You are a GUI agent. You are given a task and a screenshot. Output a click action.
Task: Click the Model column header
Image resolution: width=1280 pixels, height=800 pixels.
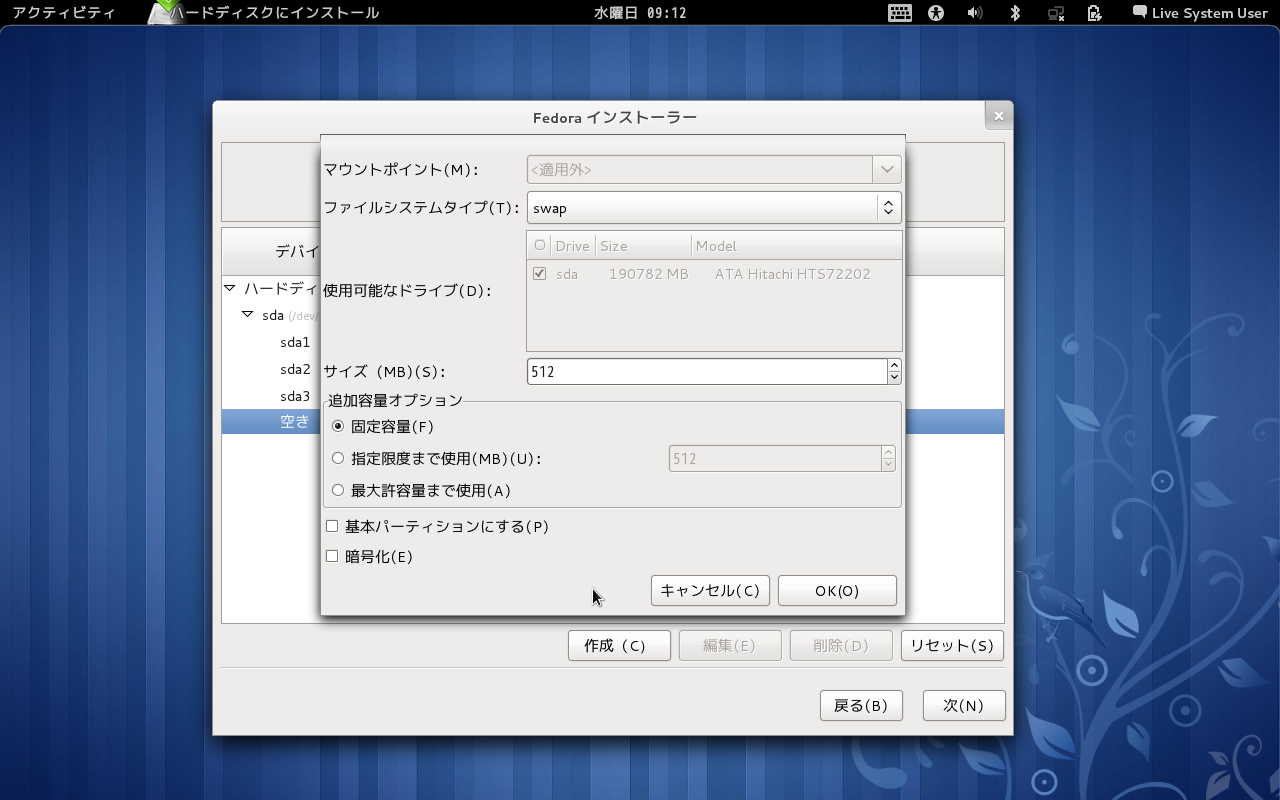796,245
